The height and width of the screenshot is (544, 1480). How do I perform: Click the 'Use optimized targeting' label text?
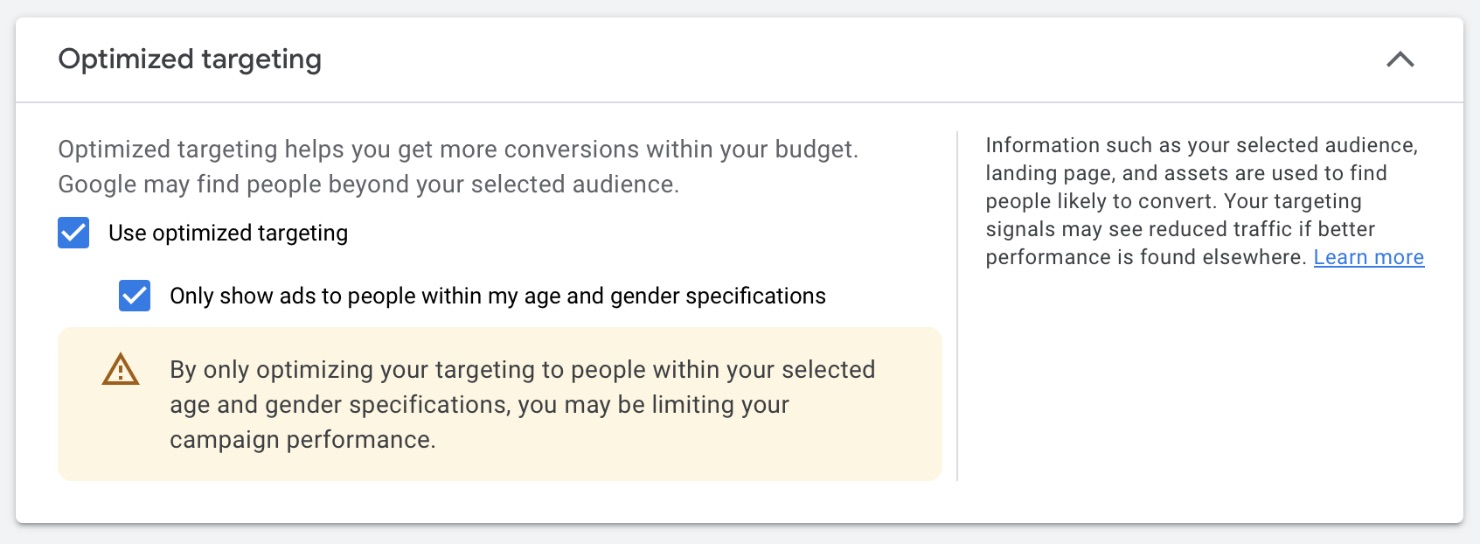pyautogui.click(x=228, y=234)
